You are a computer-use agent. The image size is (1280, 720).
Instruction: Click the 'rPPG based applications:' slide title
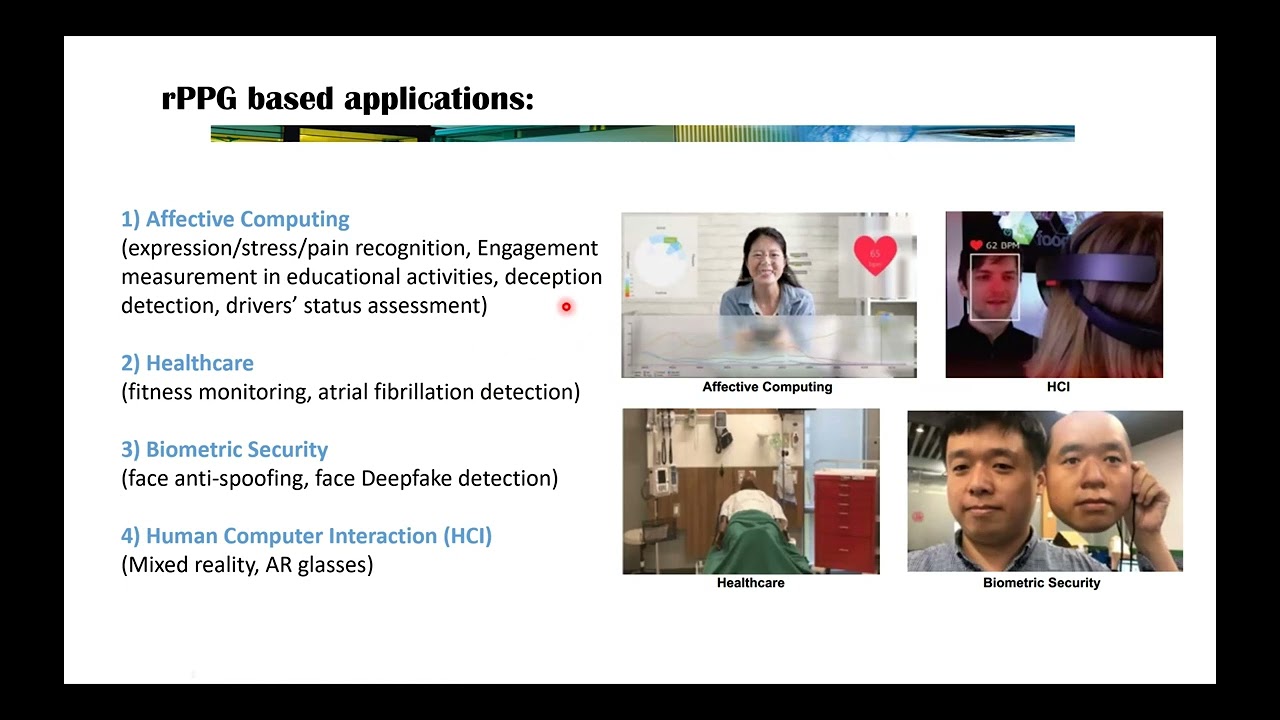348,99
